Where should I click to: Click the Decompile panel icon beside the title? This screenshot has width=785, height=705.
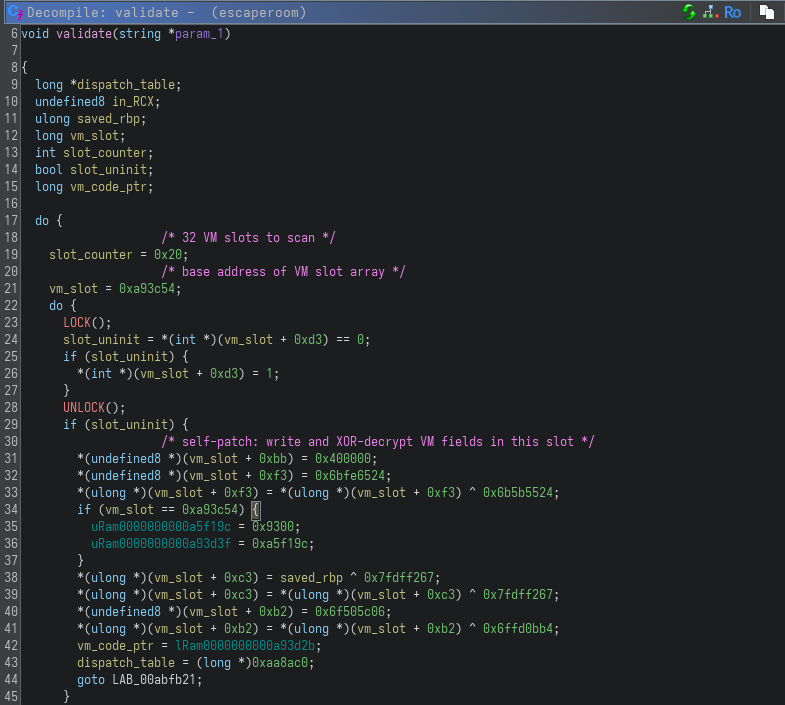coord(15,12)
